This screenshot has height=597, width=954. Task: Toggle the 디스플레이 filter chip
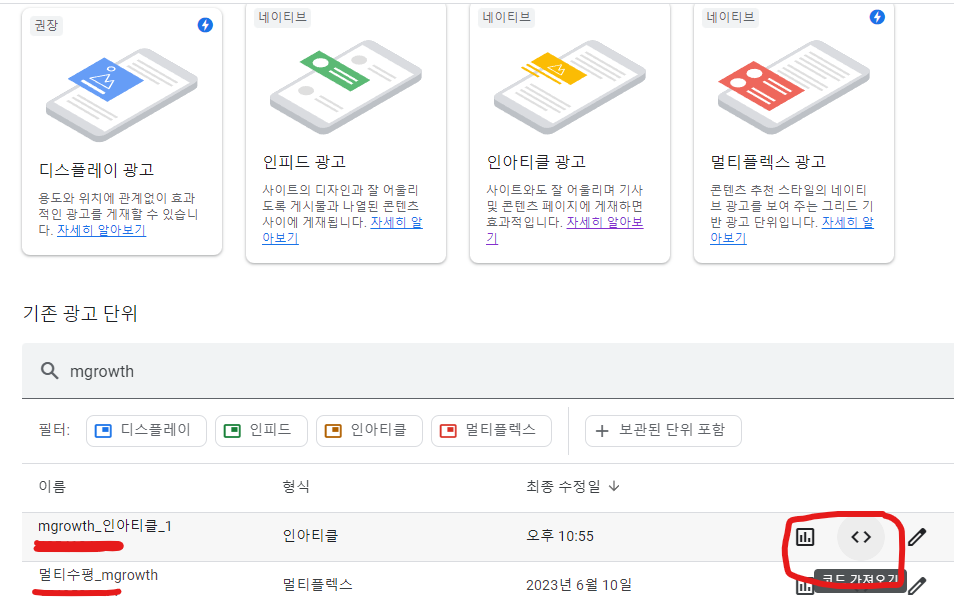146,430
